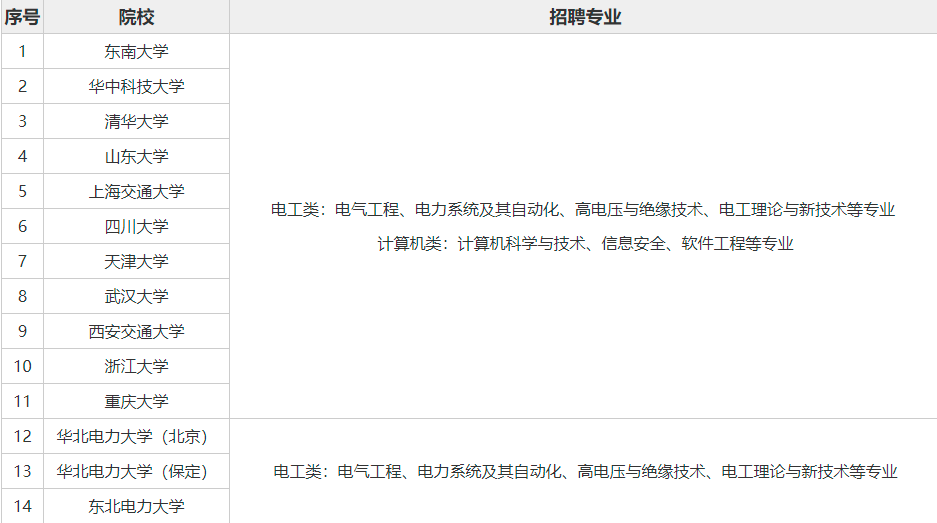Select the 重庆大学 cell

pyautogui.click(x=136, y=401)
